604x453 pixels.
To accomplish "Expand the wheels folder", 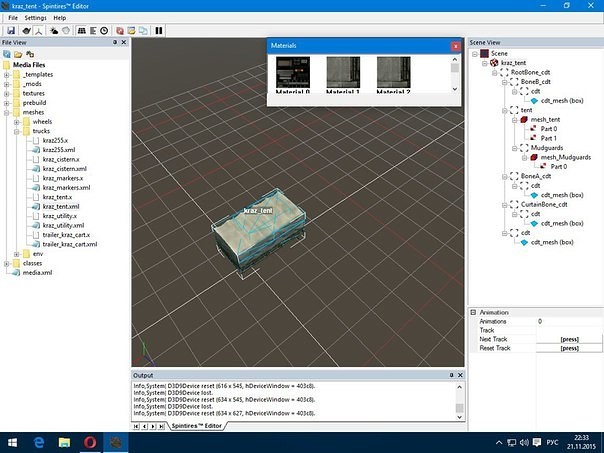I will point(16,122).
